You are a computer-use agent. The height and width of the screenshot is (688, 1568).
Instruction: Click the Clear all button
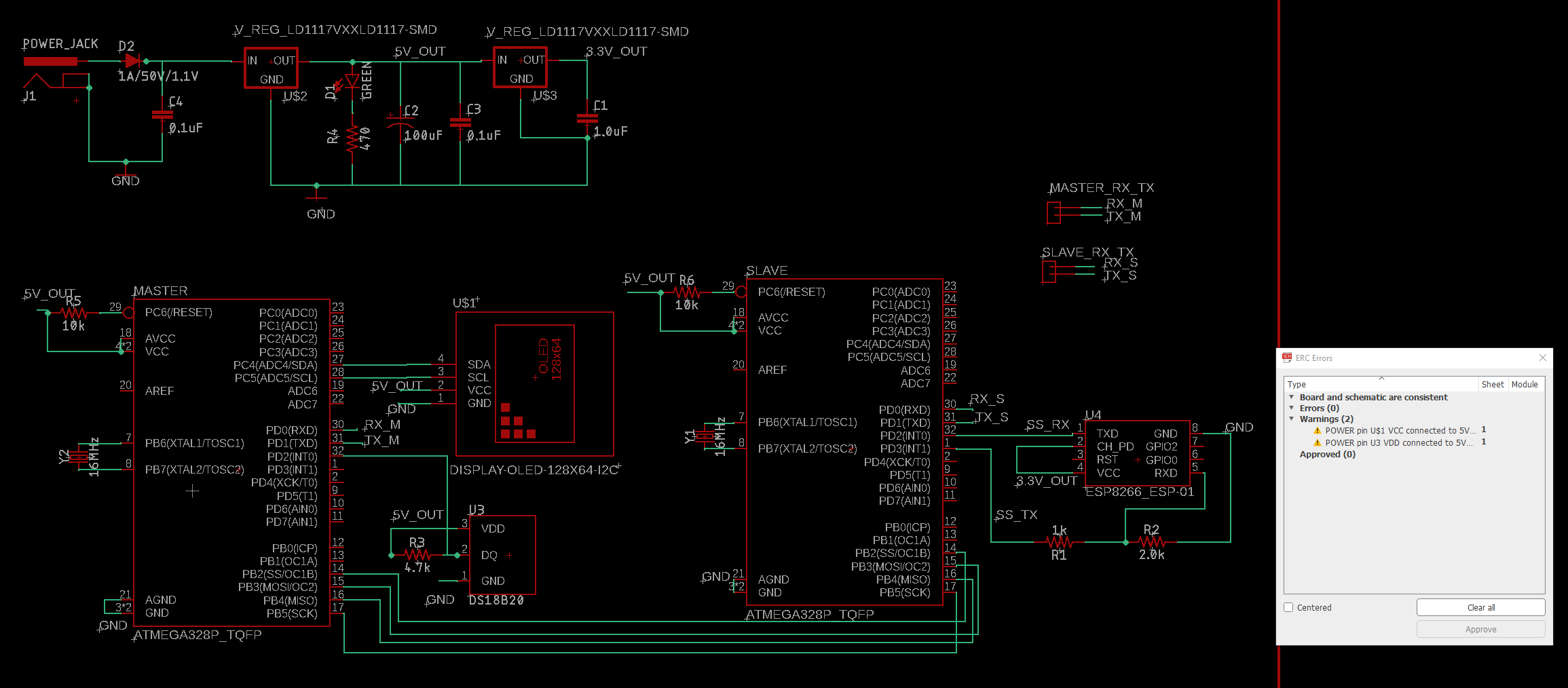point(1480,607)
